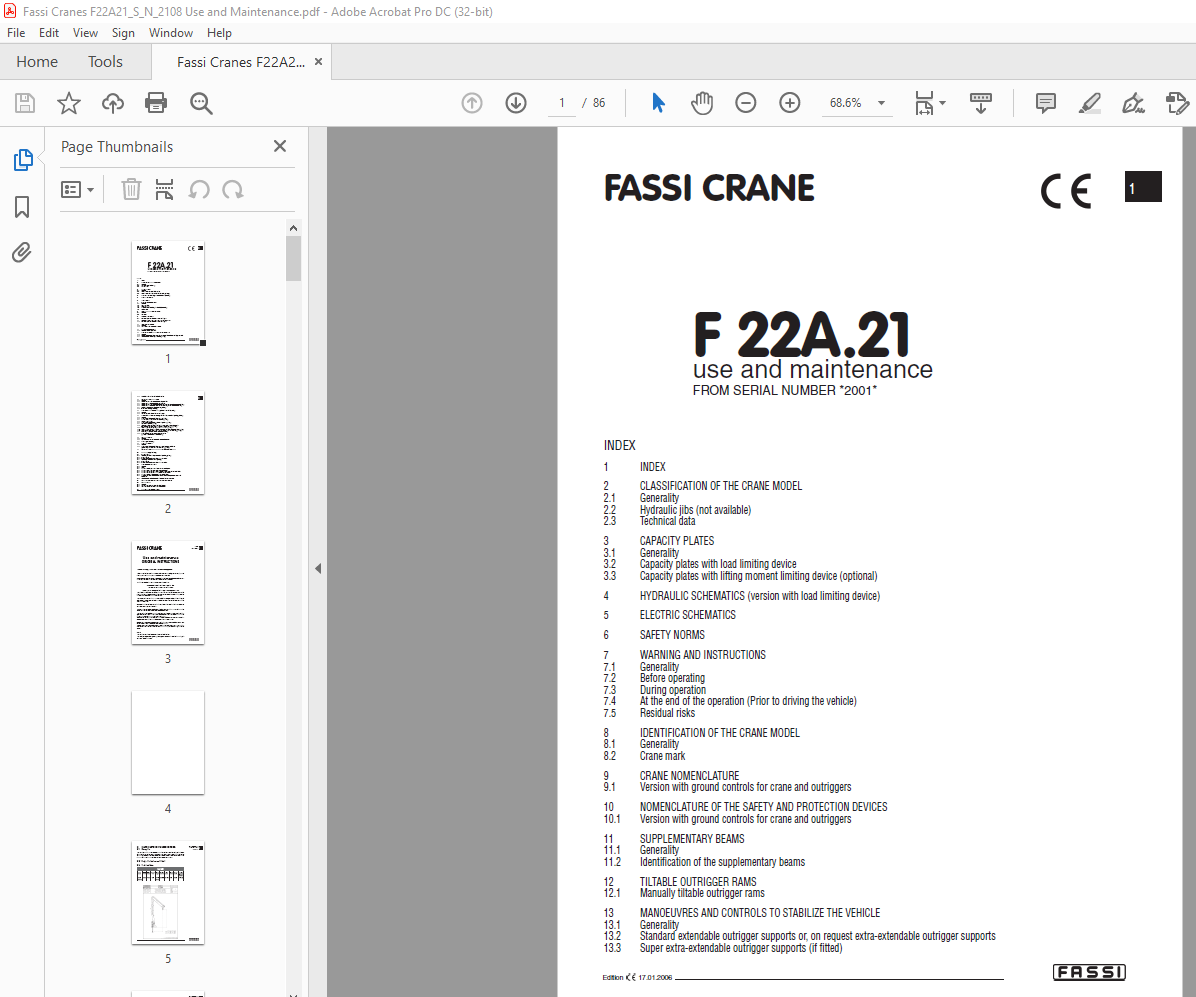Switch to the Tools tab
The image size is (1196, 997).
(105, 62)
